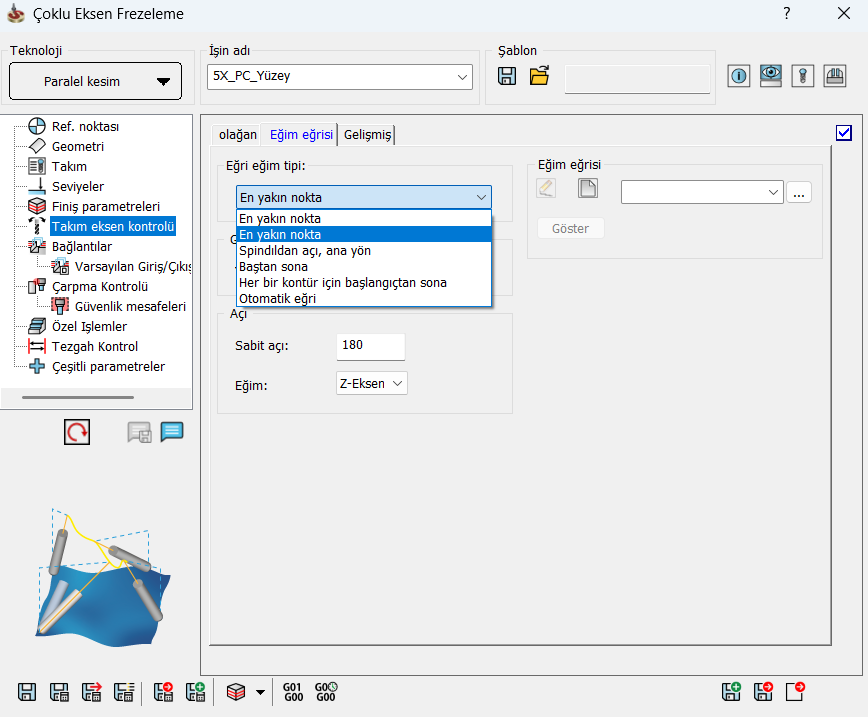
Task: Click the eye preview icon at top right
Action: (x=771, y=76)
